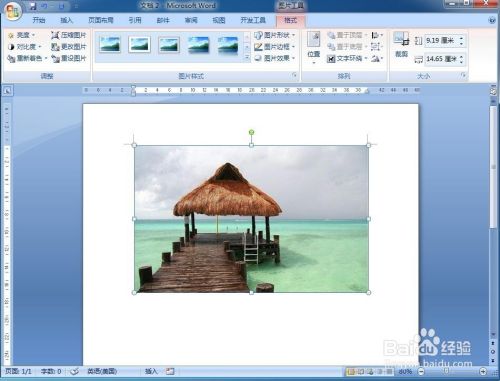Click 压缩图片 (Compress Pictures)

[x=69, y=35]
